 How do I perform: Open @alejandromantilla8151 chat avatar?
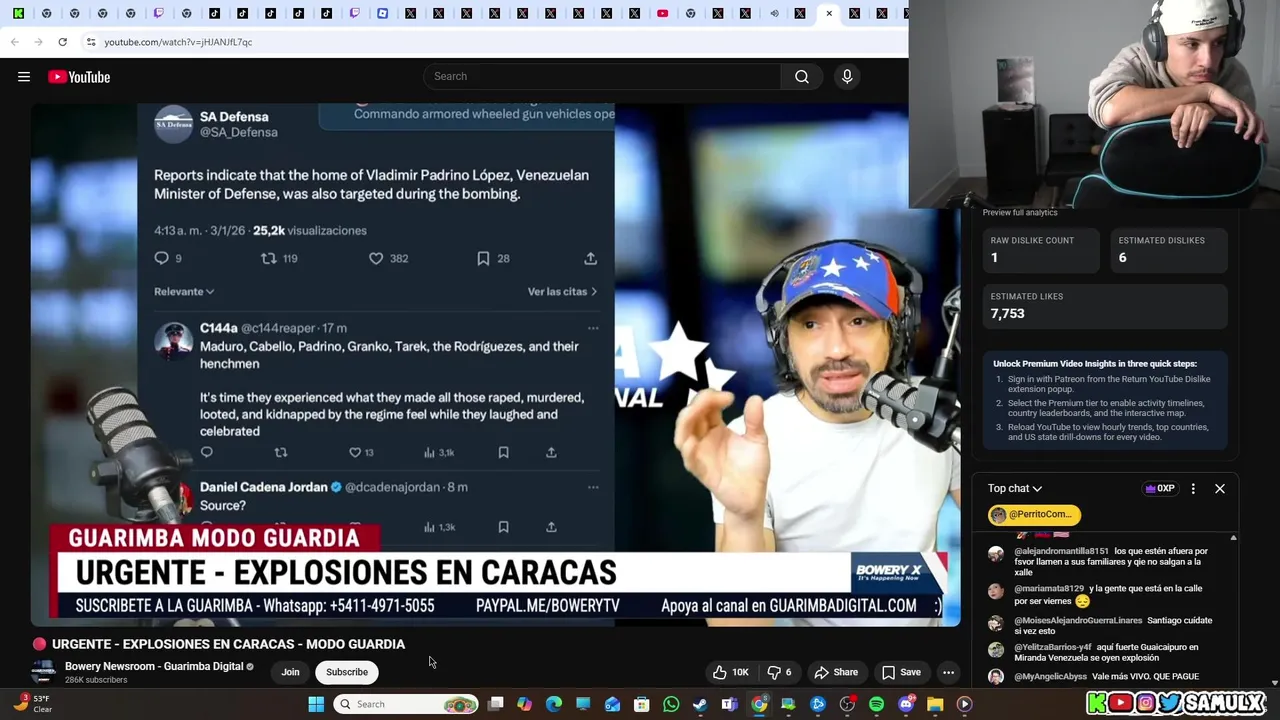click(996, 554)
